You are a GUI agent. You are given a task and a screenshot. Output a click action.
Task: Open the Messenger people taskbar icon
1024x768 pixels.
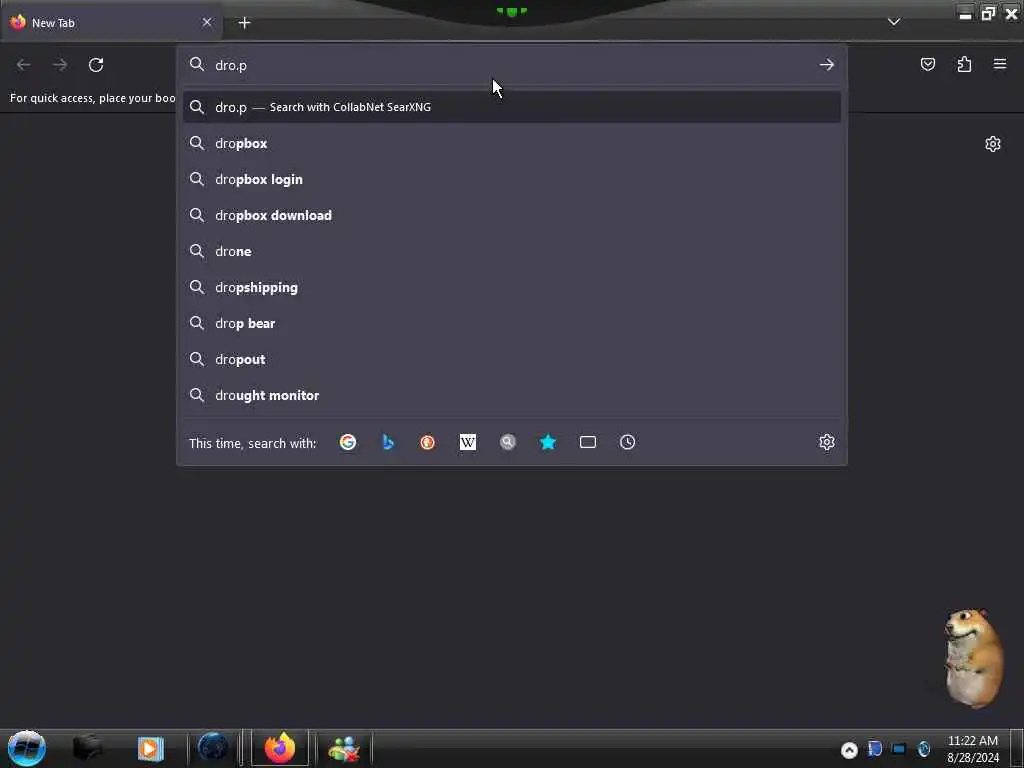click(x=344, y=749)
